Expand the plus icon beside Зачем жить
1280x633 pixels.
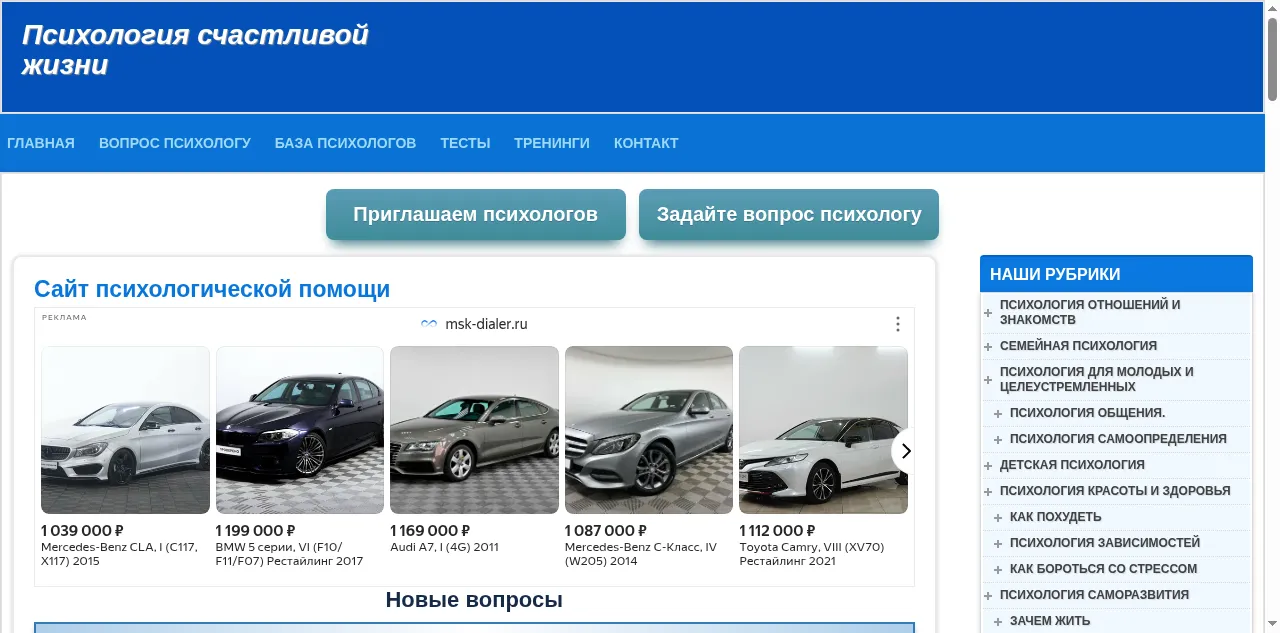pyautogui.click(x=998, y=621)
